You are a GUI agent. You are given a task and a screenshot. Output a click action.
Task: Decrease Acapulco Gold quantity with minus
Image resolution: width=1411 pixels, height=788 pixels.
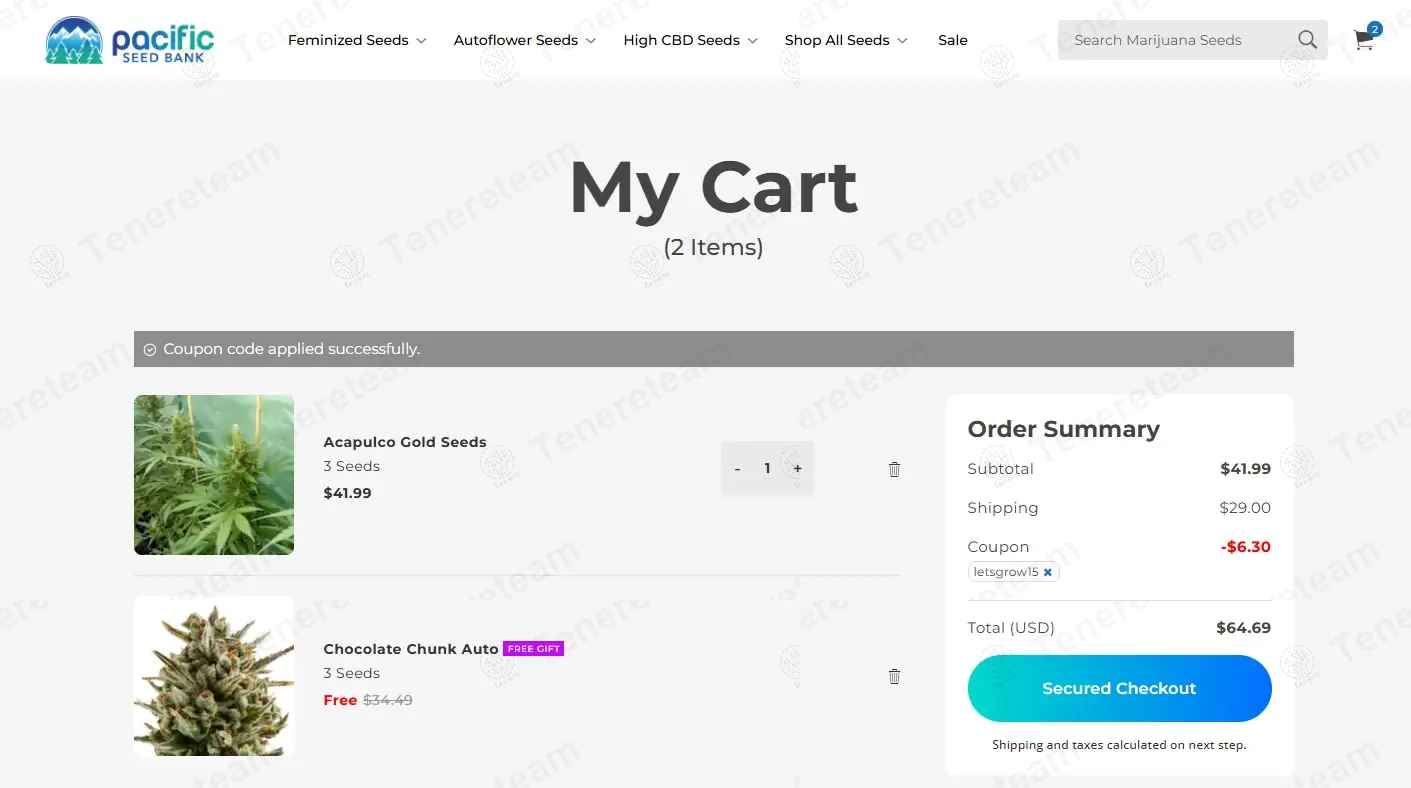click(x=737, y=469)
